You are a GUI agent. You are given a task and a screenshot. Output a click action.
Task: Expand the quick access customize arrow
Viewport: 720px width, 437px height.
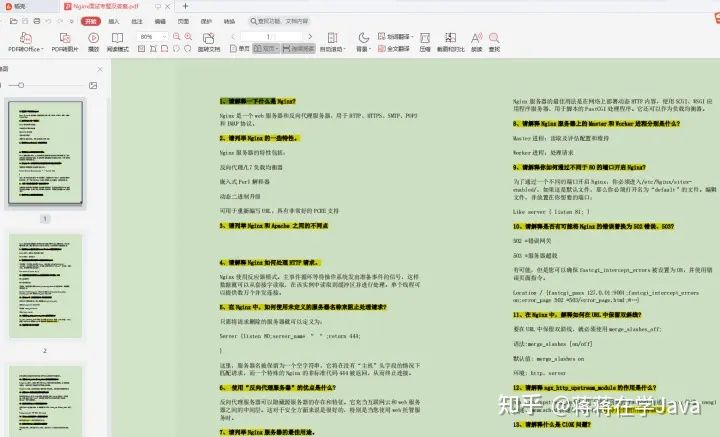click(x=72, y=21)
